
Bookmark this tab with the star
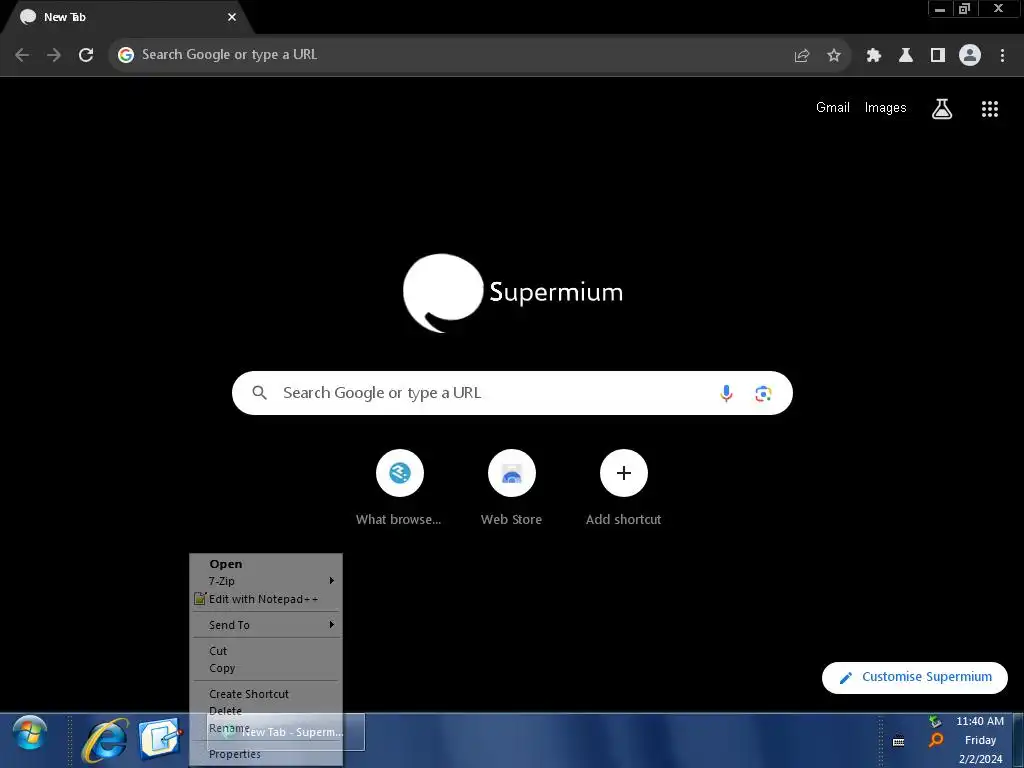click(x=834, y=56)
